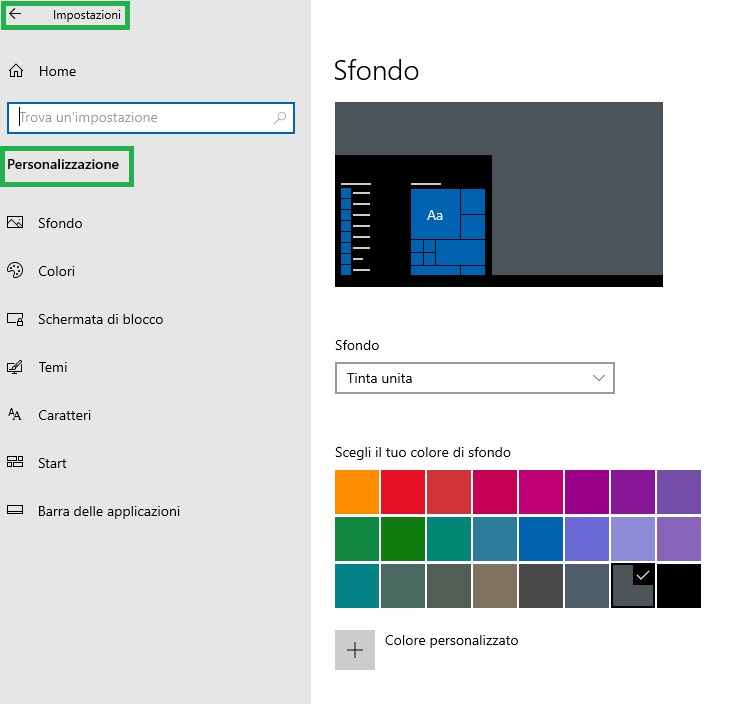Click the selected dark gray checked swatch
Image resolution: width=750 pixels, height=704 pixels.
633,586
